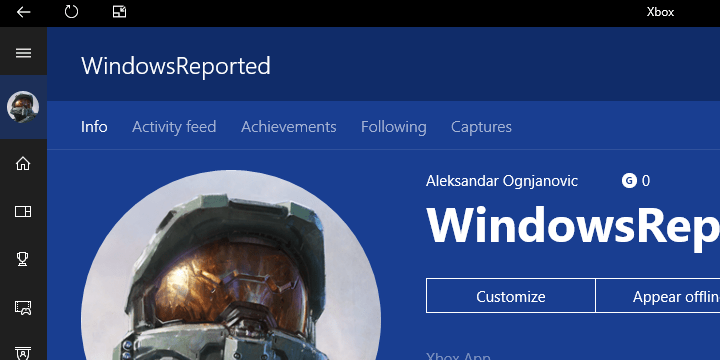Image resolution: width=720 pixels, height=360 pixels.
Task: Open profile via sidebar avatar
Action: click(23, 107)
